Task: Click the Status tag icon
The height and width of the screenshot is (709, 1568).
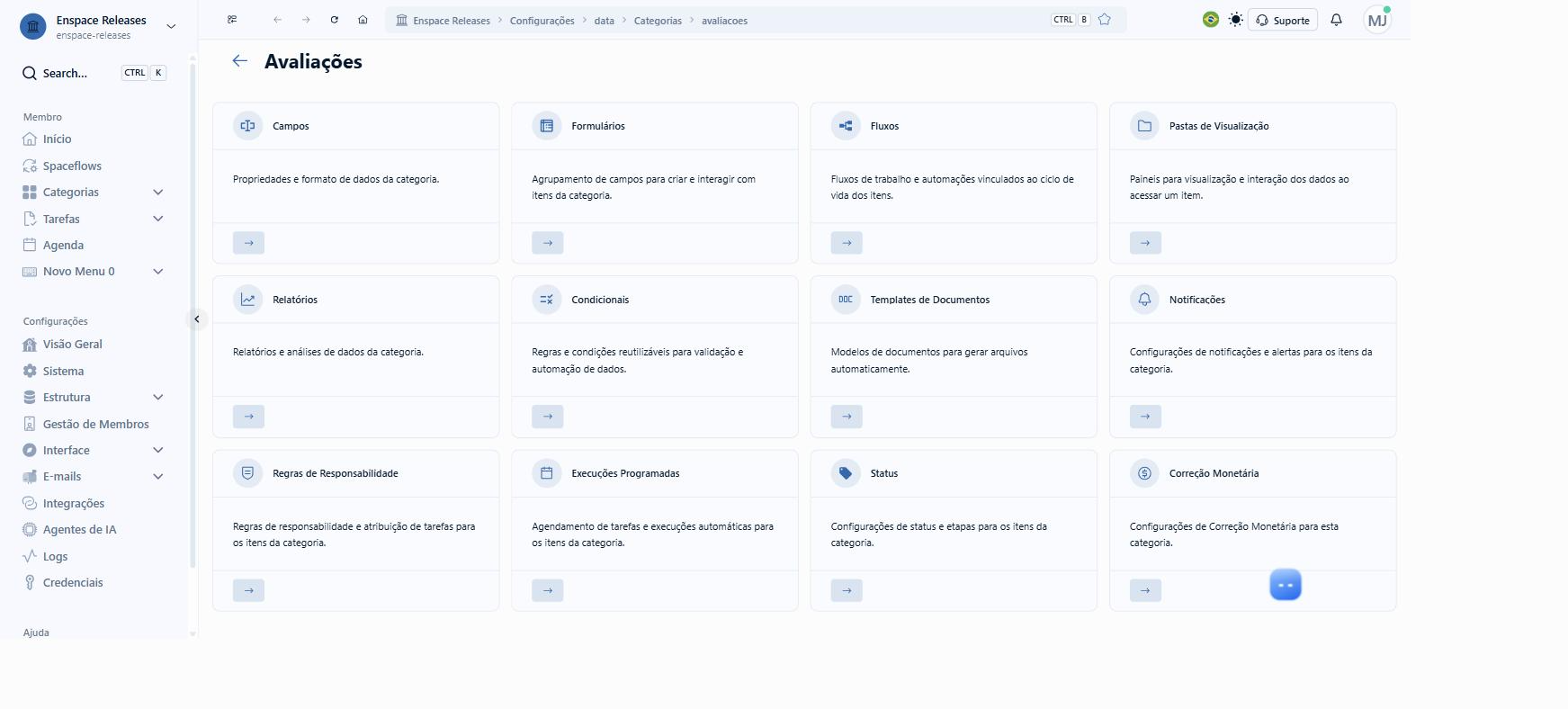Action: [x=846, y=473]
